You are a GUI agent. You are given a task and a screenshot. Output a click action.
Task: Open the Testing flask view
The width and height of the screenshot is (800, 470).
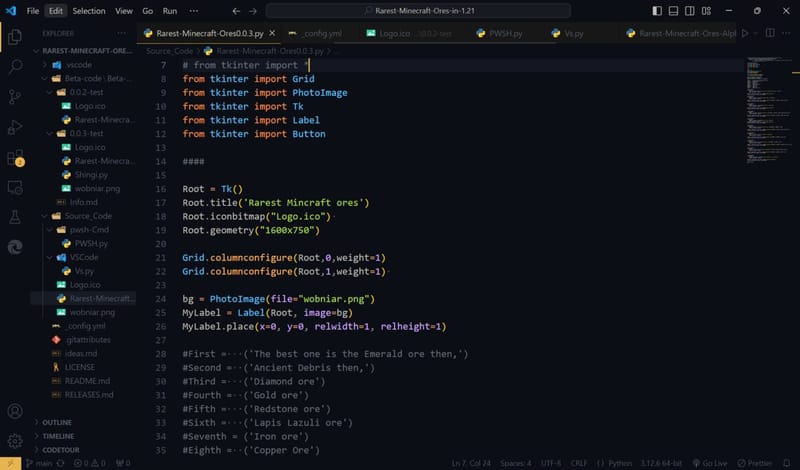[x=15, y=217]
